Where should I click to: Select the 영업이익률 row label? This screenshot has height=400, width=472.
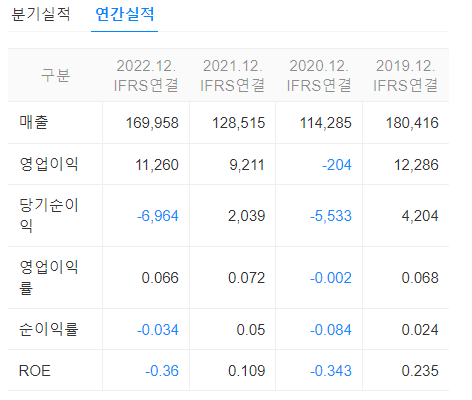[x=49, y=277]
